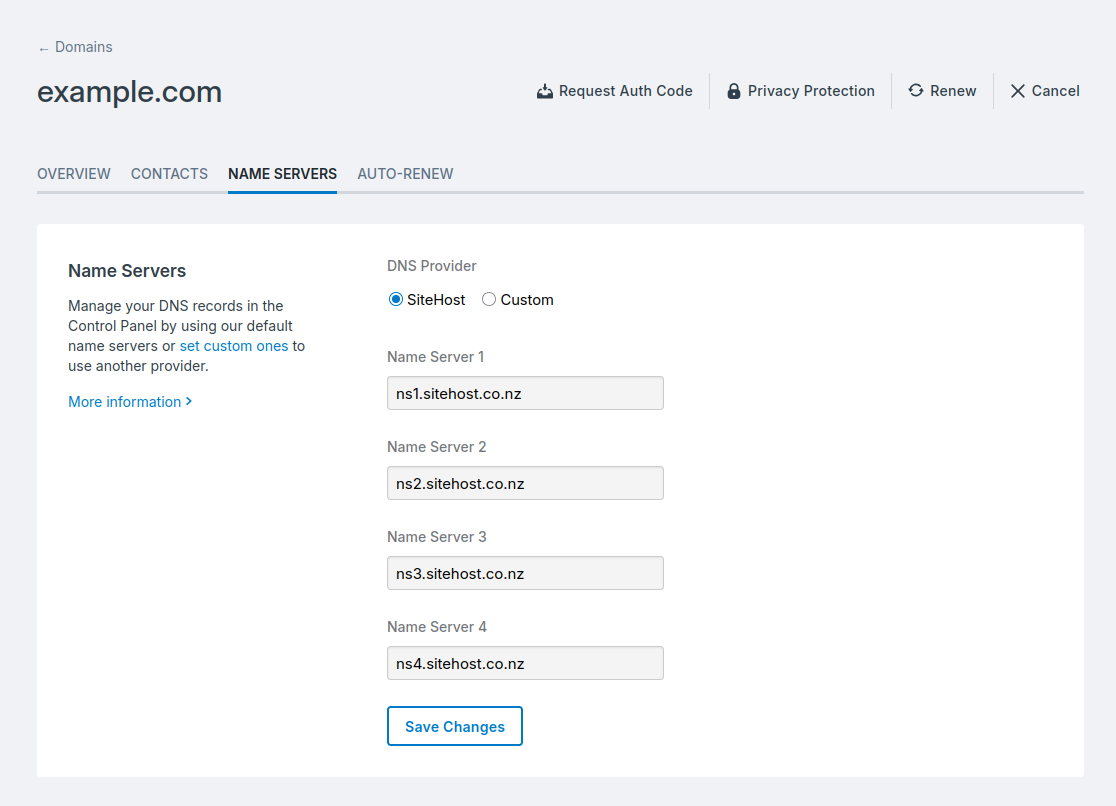Switch to the Auto-Renew tab
The width and height of the screenshot is (1116, 806).
405,173
